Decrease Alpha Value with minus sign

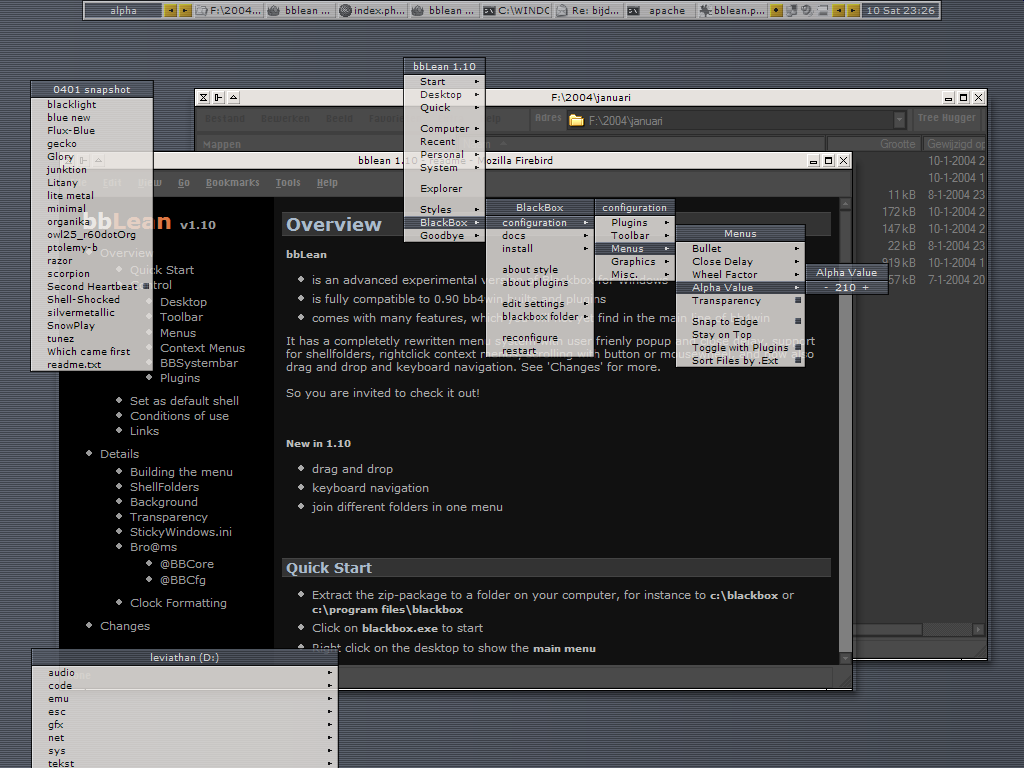pos(826,287)
